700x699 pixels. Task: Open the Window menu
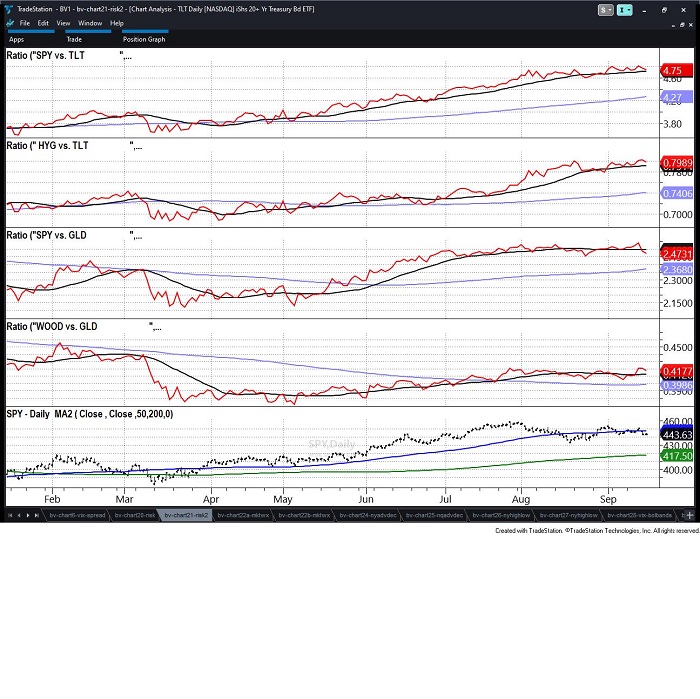tap(90, 23)
